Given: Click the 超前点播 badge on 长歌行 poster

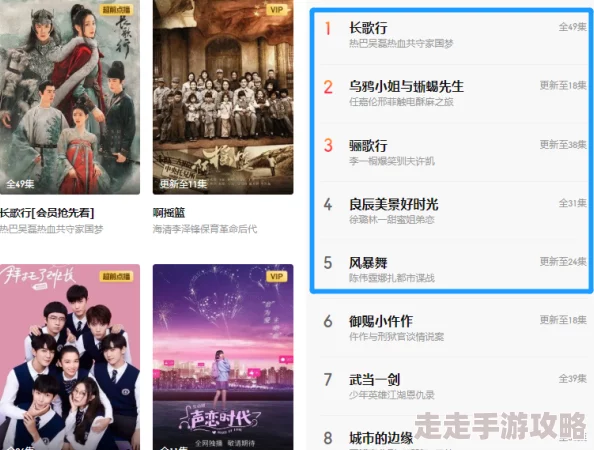Looking at the screenshot, I should [117, 9].
